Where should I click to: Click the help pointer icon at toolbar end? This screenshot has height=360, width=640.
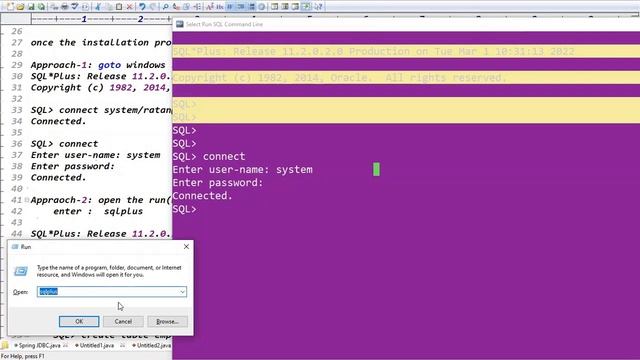[318, 7]
